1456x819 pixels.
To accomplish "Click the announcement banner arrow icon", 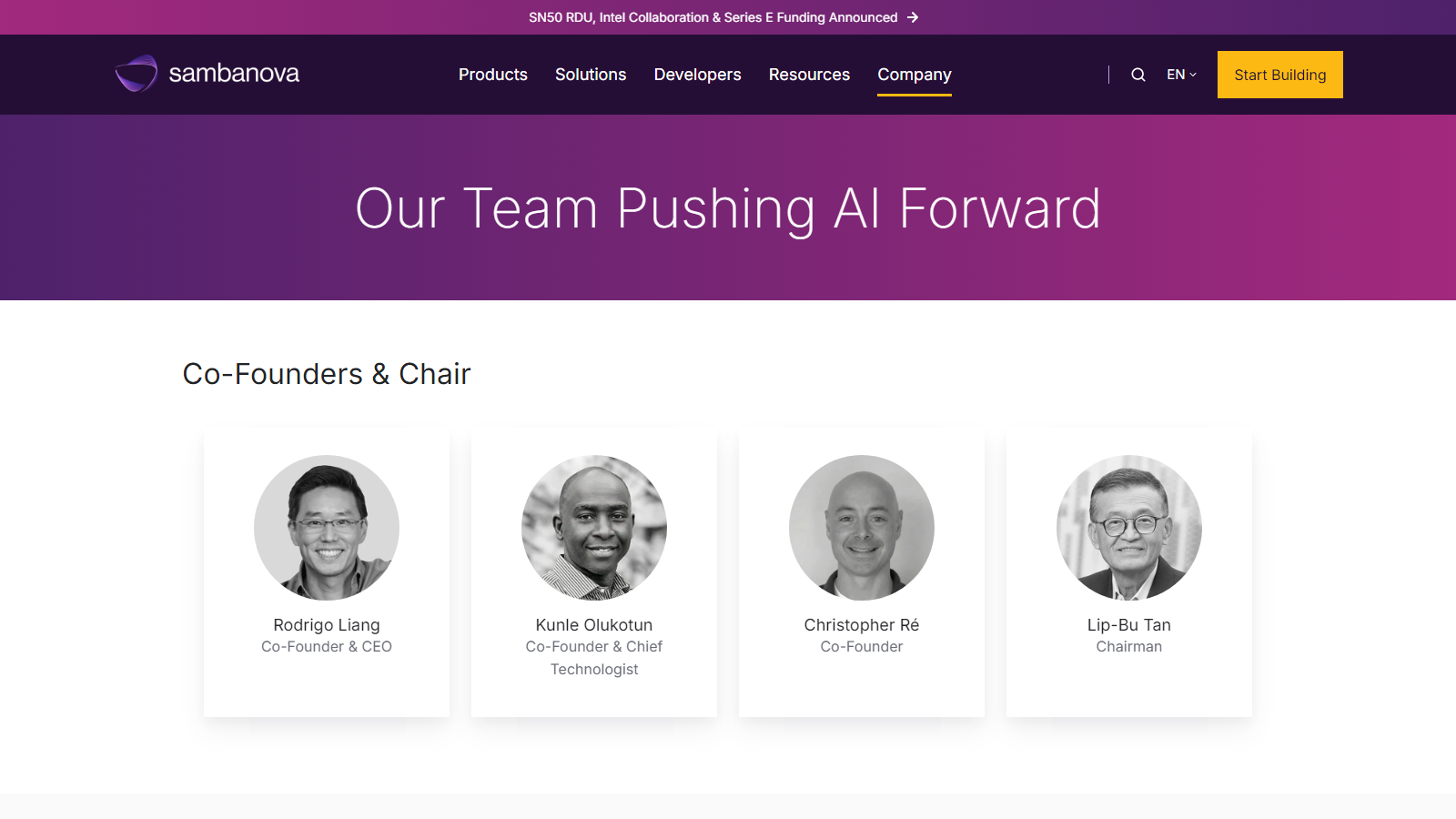I will click(913, 17).
